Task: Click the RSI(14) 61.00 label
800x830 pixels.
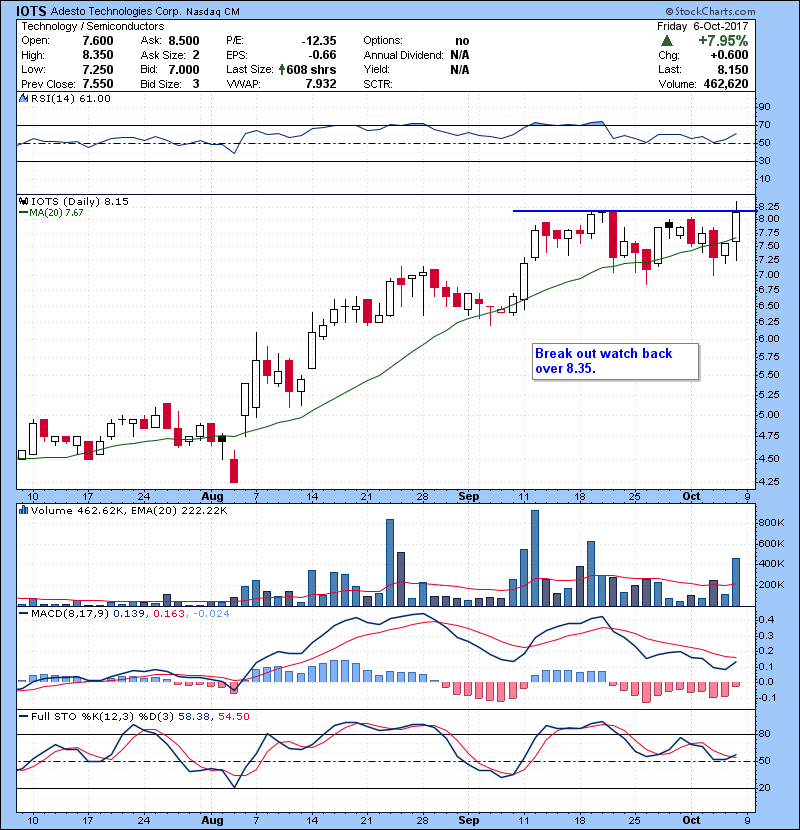Action: (x=71, y=98)
